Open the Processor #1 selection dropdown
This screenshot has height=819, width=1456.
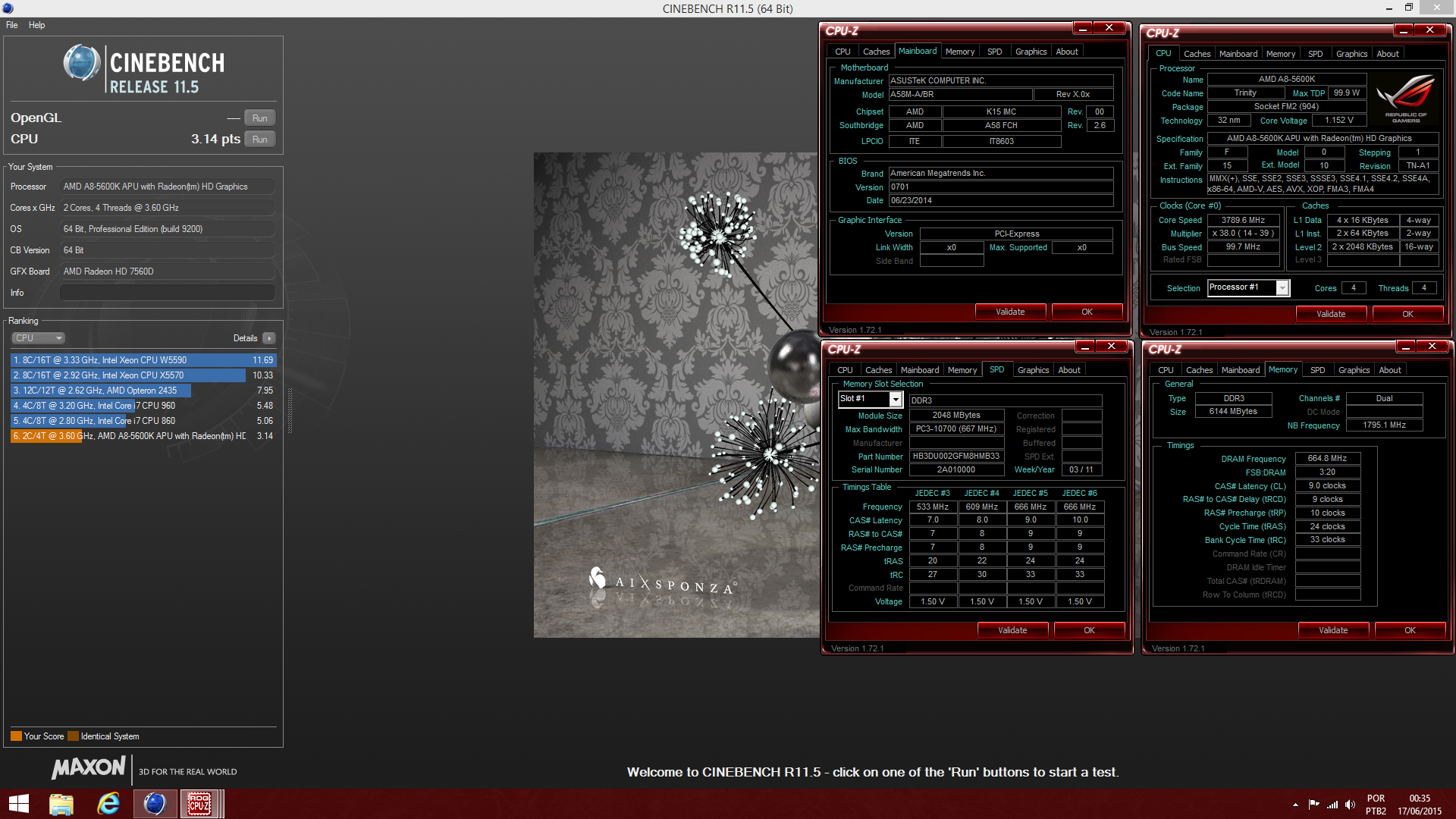1282,288
